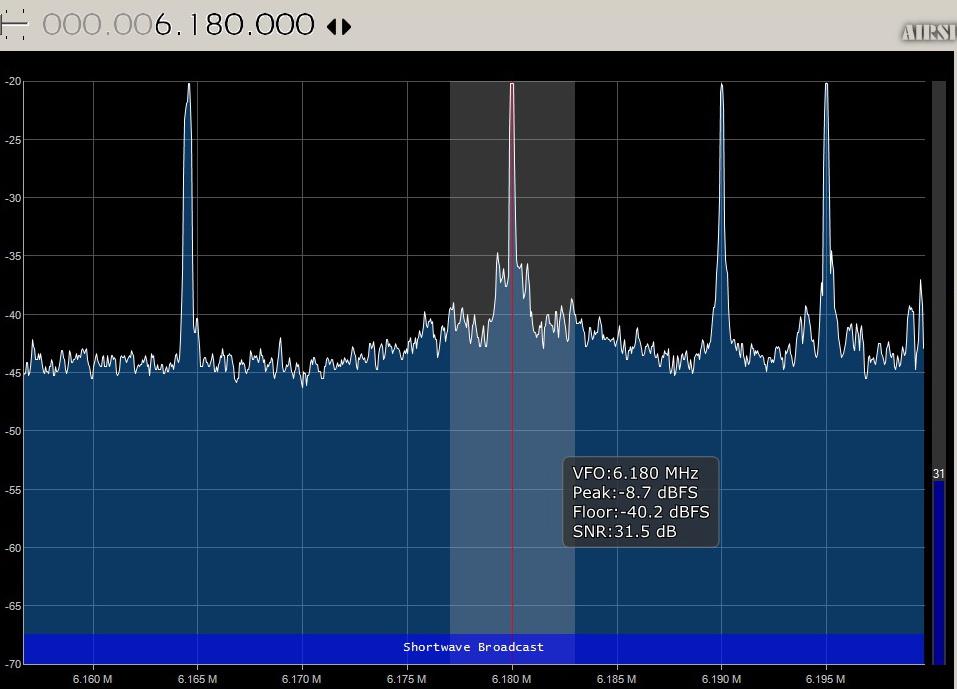The height and width of the screenshot is (689, 957).
Task: Click the "31" value above the SNR meter
Action: [938, 474]
